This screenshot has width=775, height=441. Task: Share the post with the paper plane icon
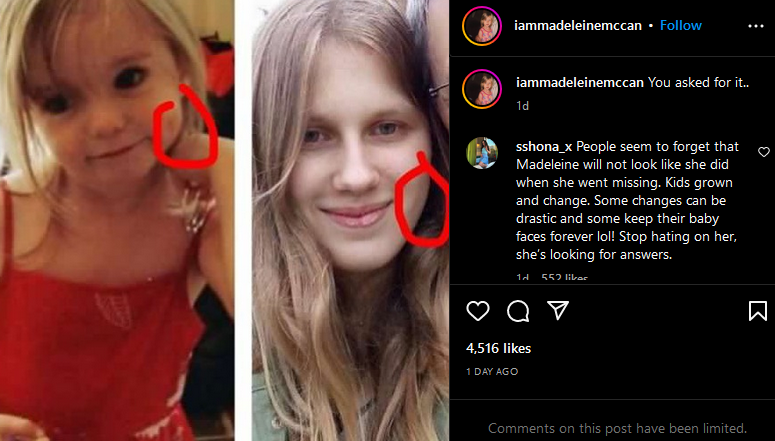pos(558,310)
